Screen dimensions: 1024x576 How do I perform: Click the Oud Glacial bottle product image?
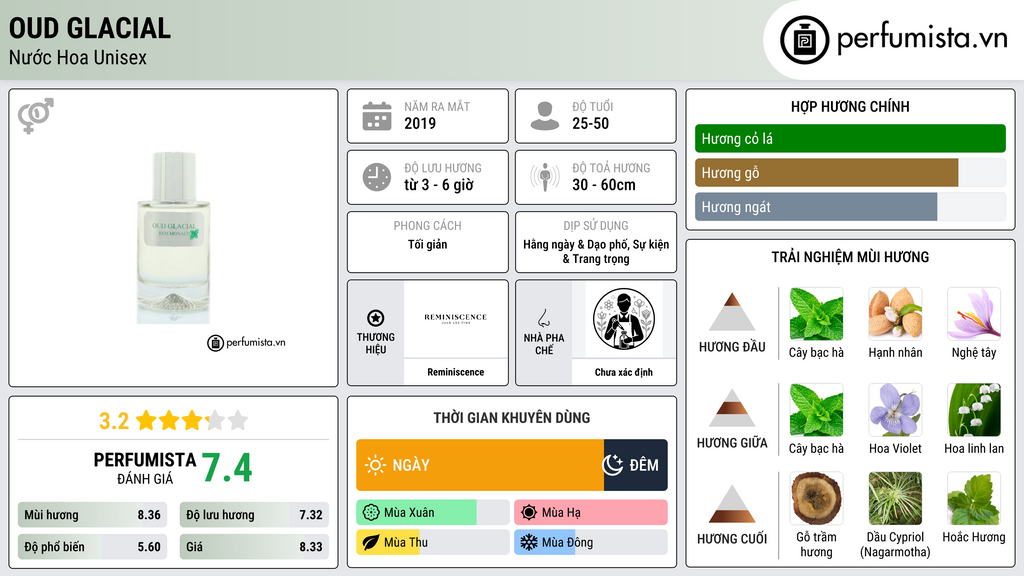(x=173, y=237)
